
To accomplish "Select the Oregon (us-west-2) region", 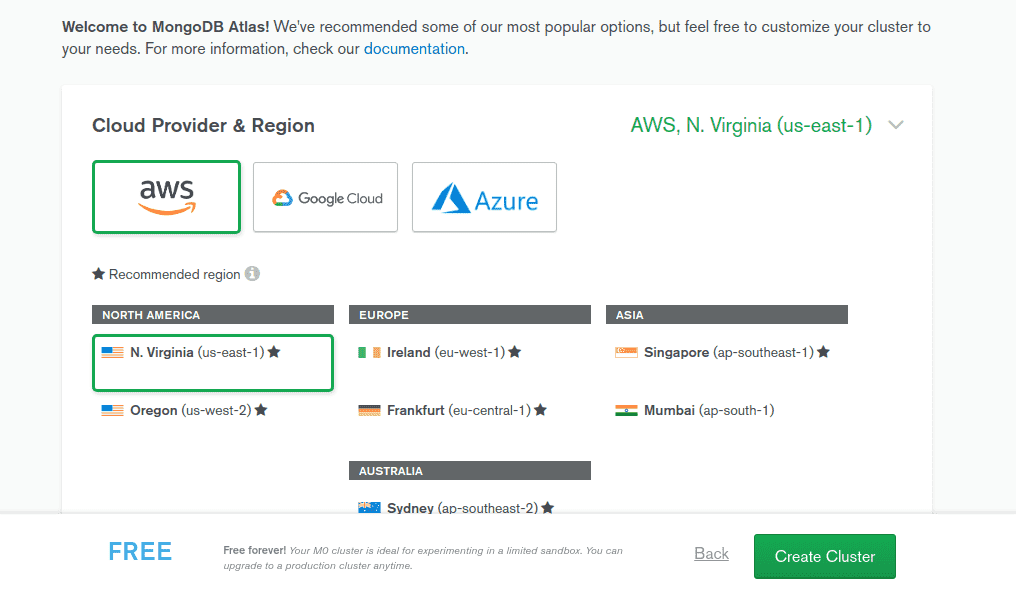I will coord(213,410).
